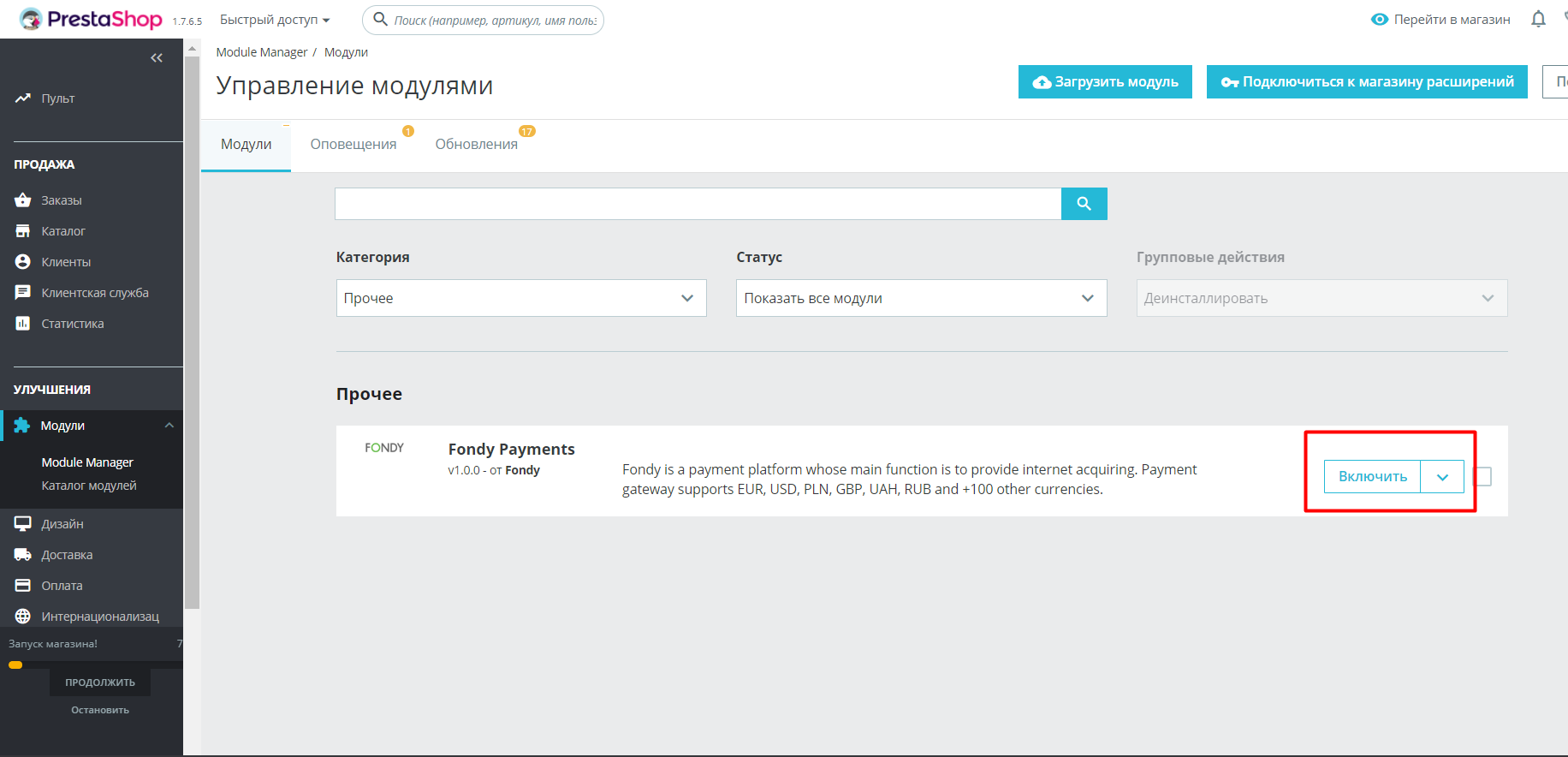This screenshot has width=1568, height=757.
Task: Open Каталог модулей in sidebar
Action: click(x=89, y=486)
